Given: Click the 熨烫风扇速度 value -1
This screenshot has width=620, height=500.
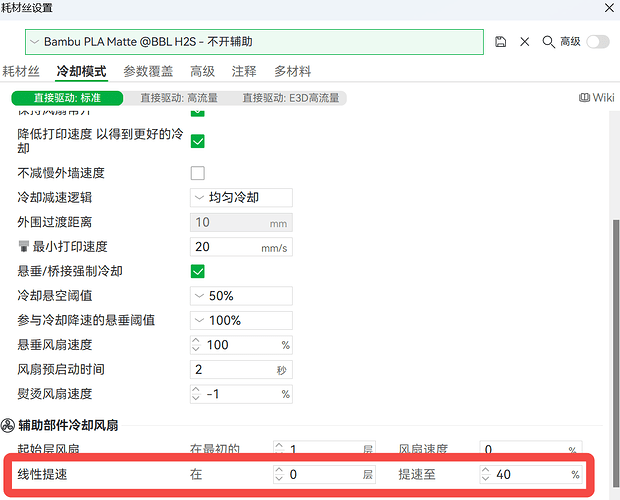Looking at the screenshot, I should [213, 394].
